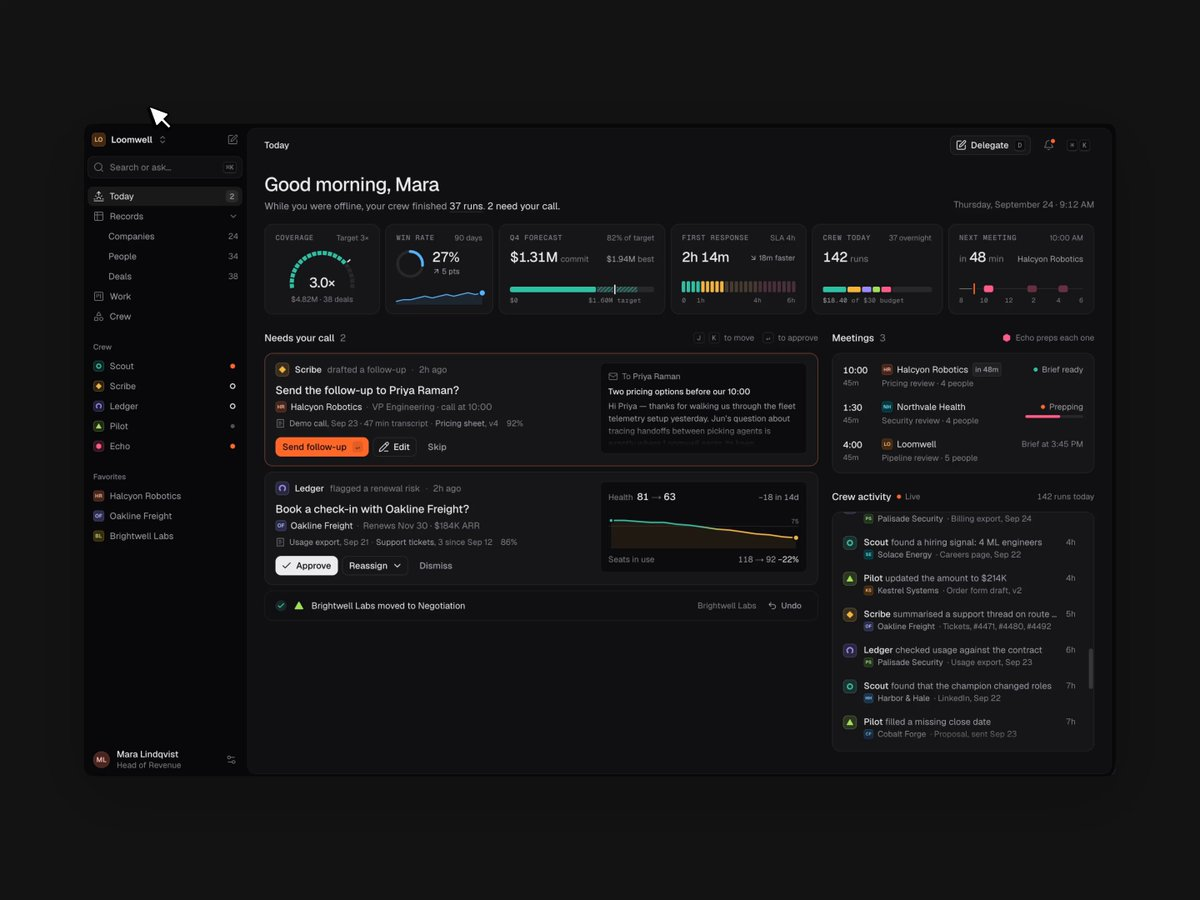Open the Reassign dropdown
Image resolution: width=1200 pixels, height=900 pixels.
pyautogui.click(x=376, y=566)
